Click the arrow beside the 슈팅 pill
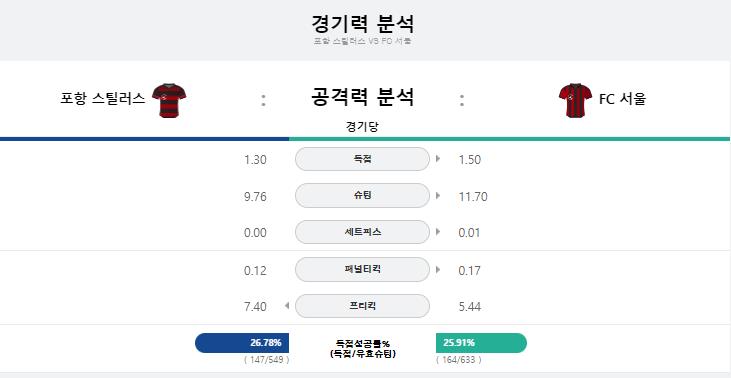731x378 pixels. point(438,196)
